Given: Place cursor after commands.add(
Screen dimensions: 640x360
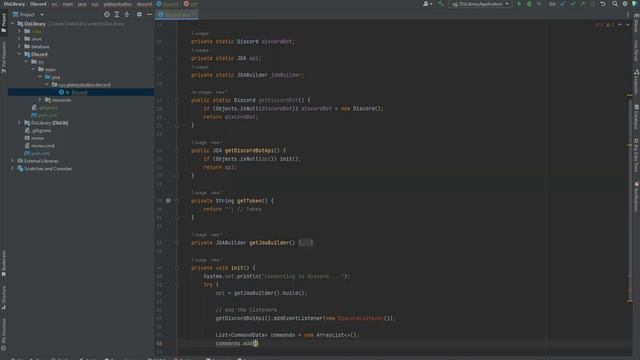Looking at the screenshot, I should tap(255, 343).
